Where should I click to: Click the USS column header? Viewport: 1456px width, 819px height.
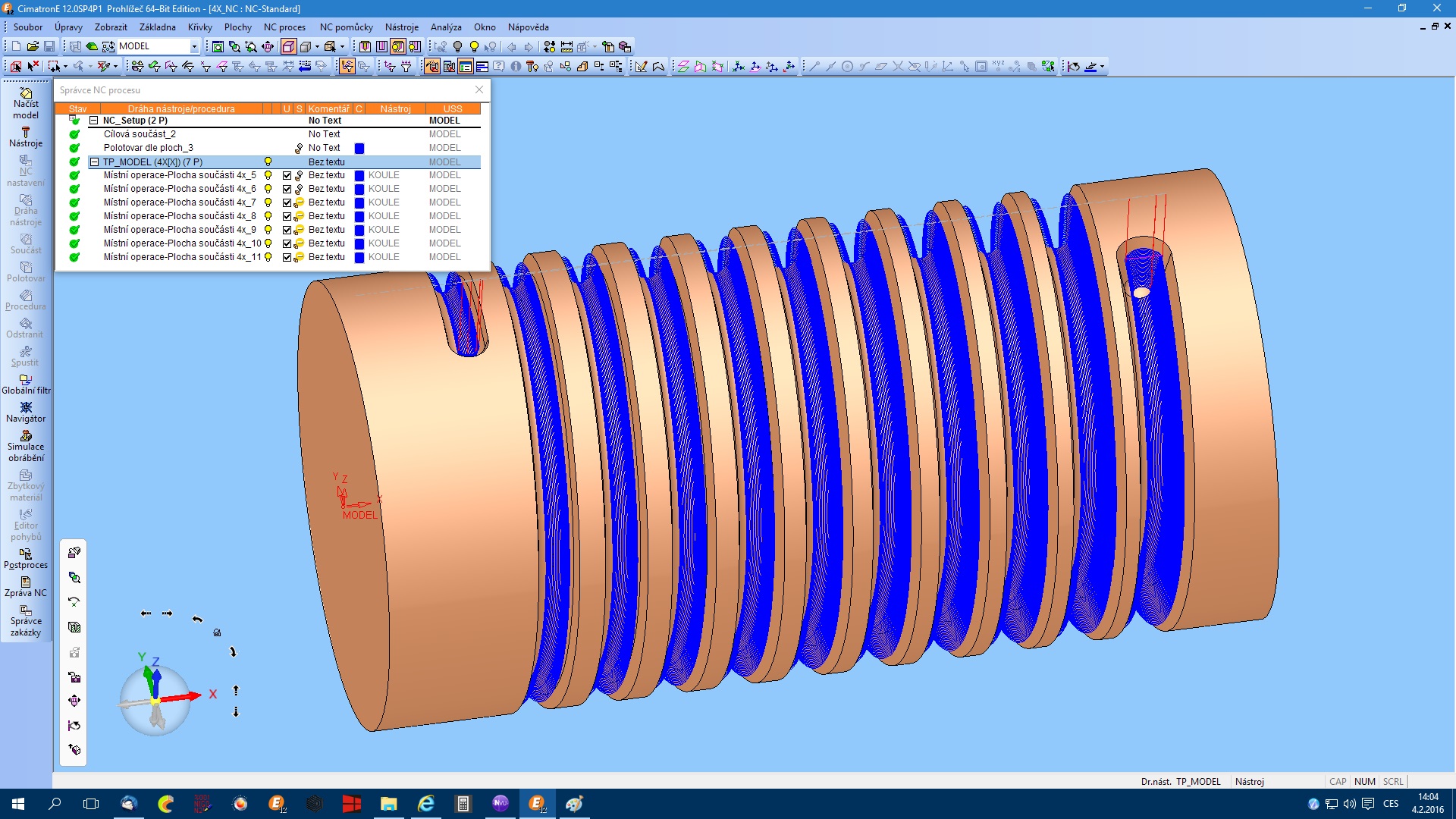click(x=453, y=109)
